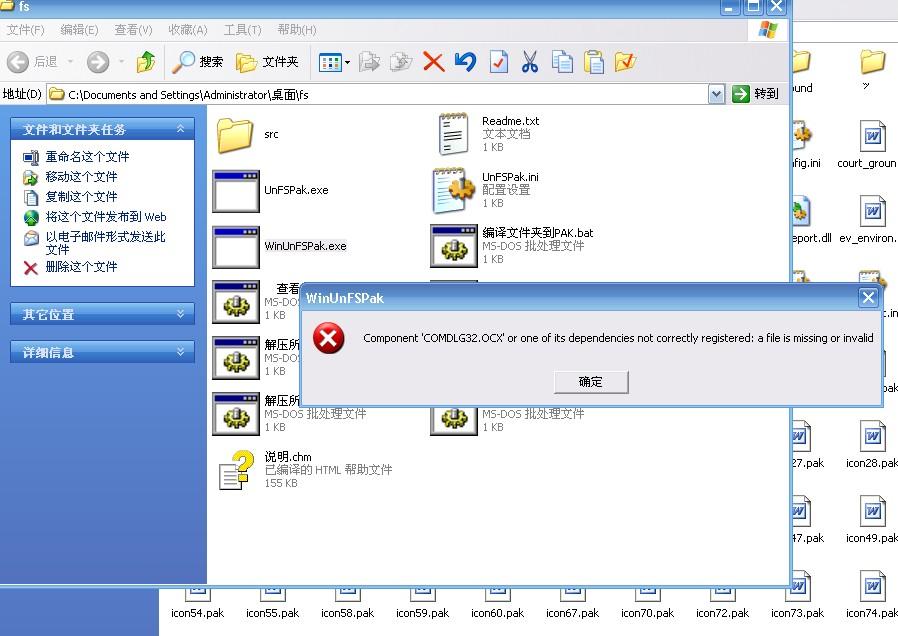Open the Views dropdown arrow

click(347, 62)
